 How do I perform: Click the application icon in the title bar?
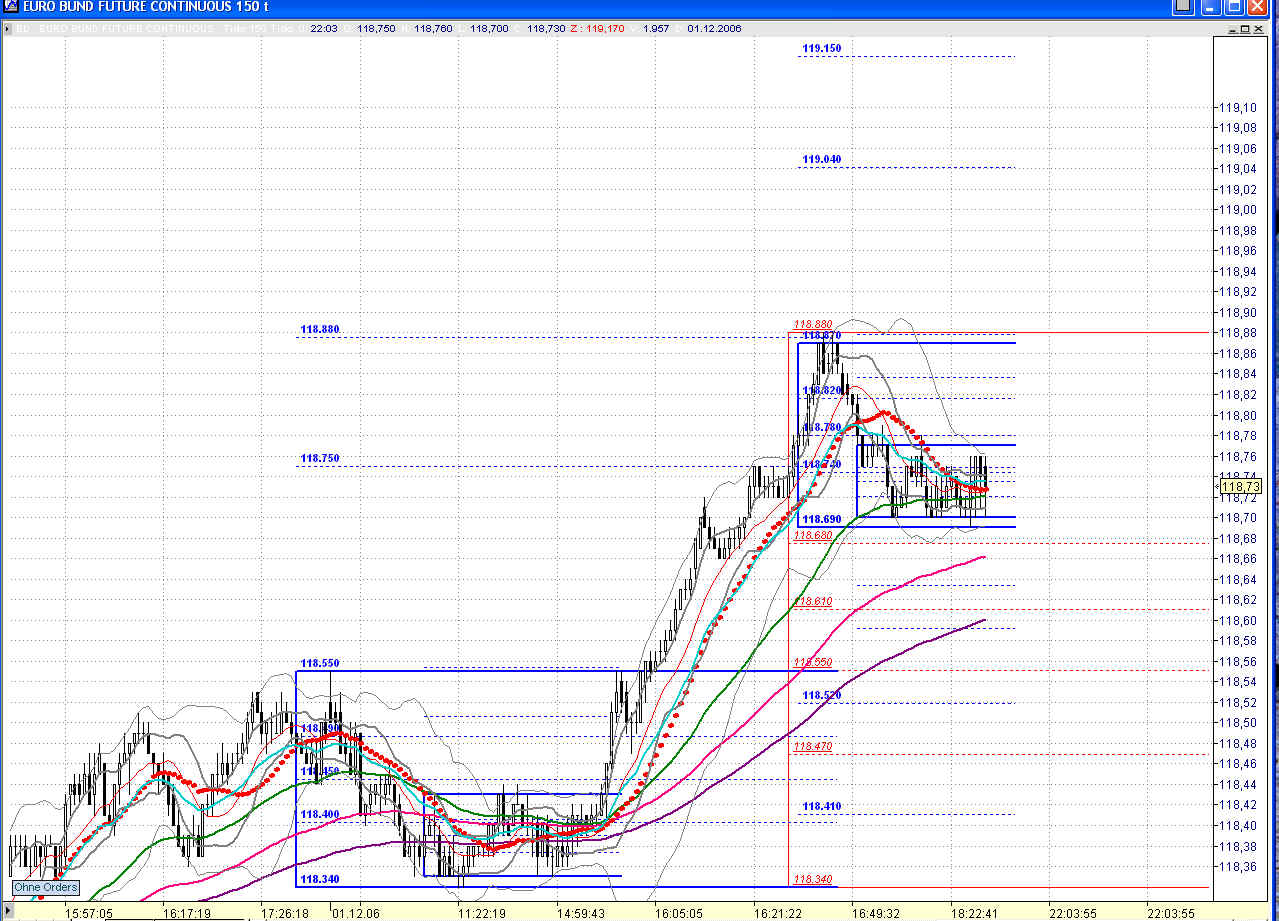9,8
